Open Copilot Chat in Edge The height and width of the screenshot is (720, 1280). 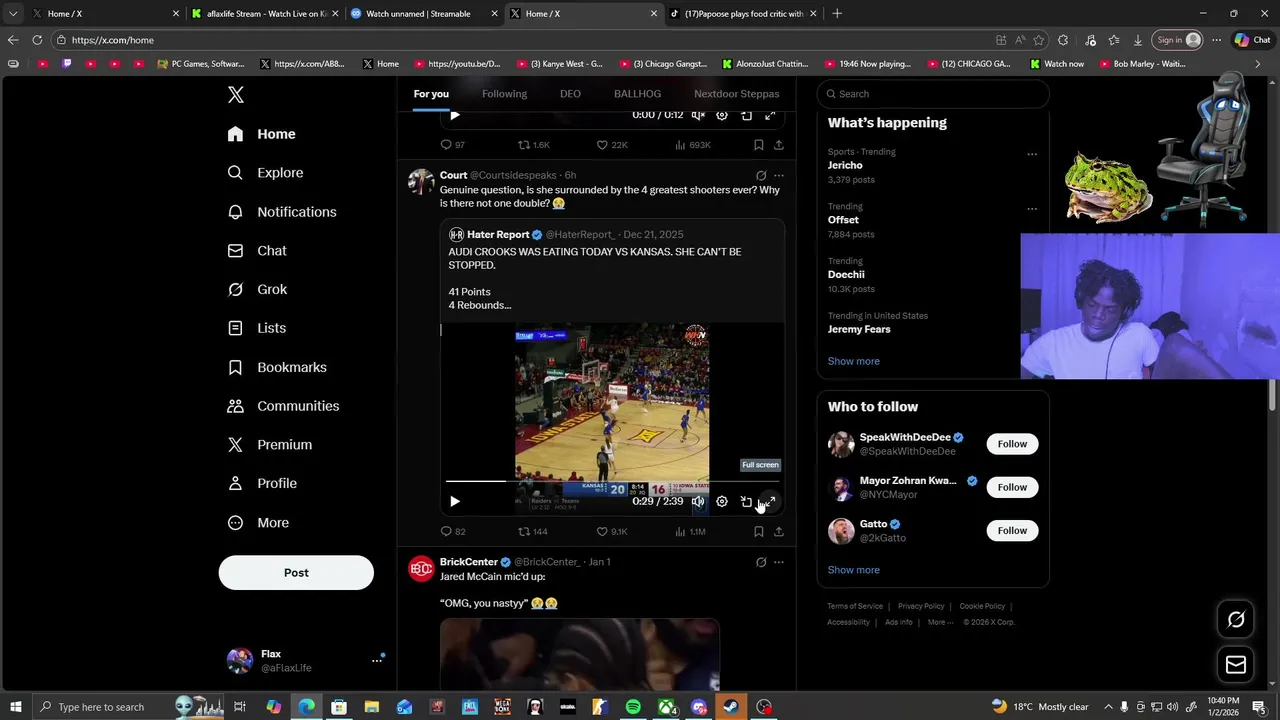1252,40
